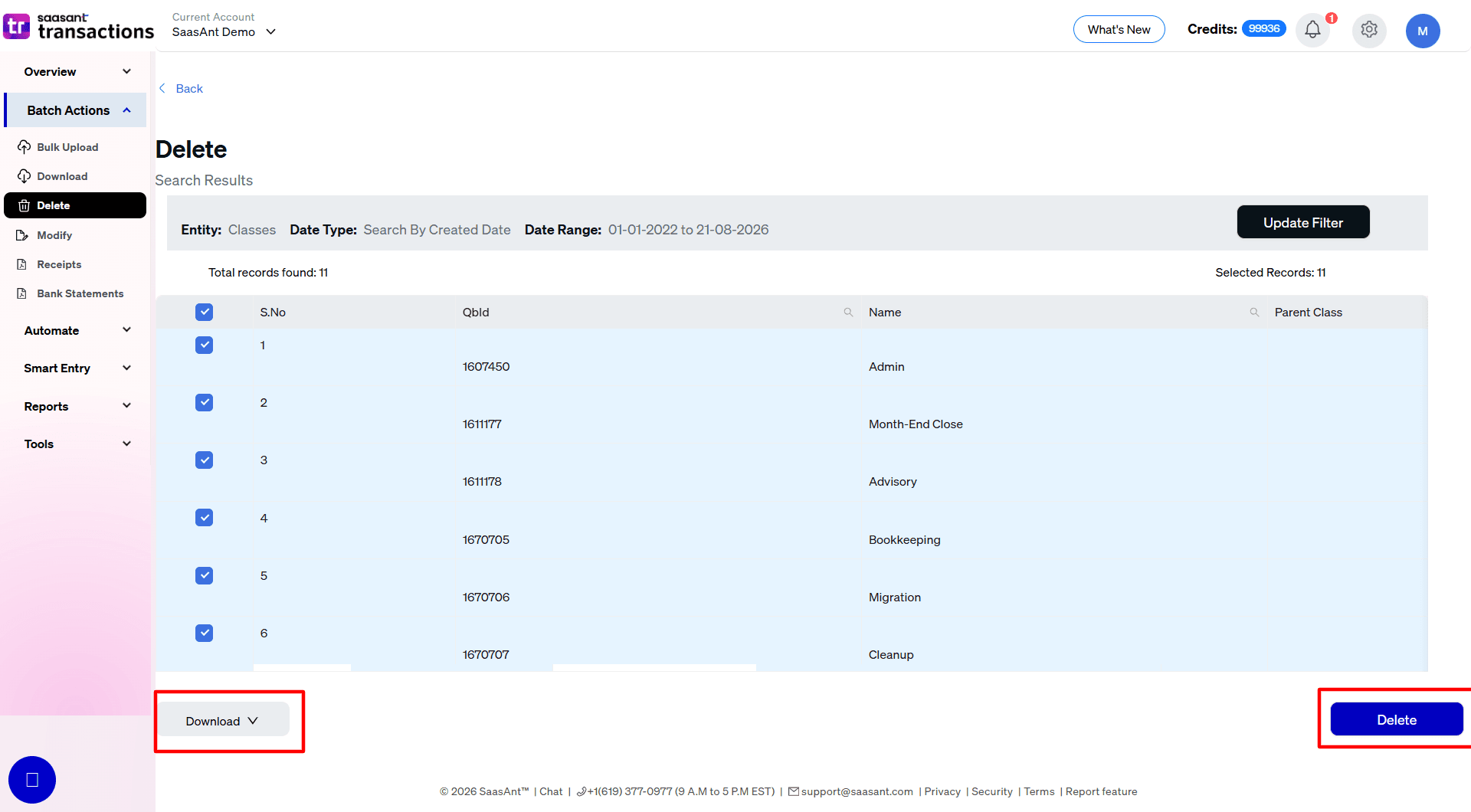
Task: Toggle the select-all header checkbox
Action: tap(204, 312)
